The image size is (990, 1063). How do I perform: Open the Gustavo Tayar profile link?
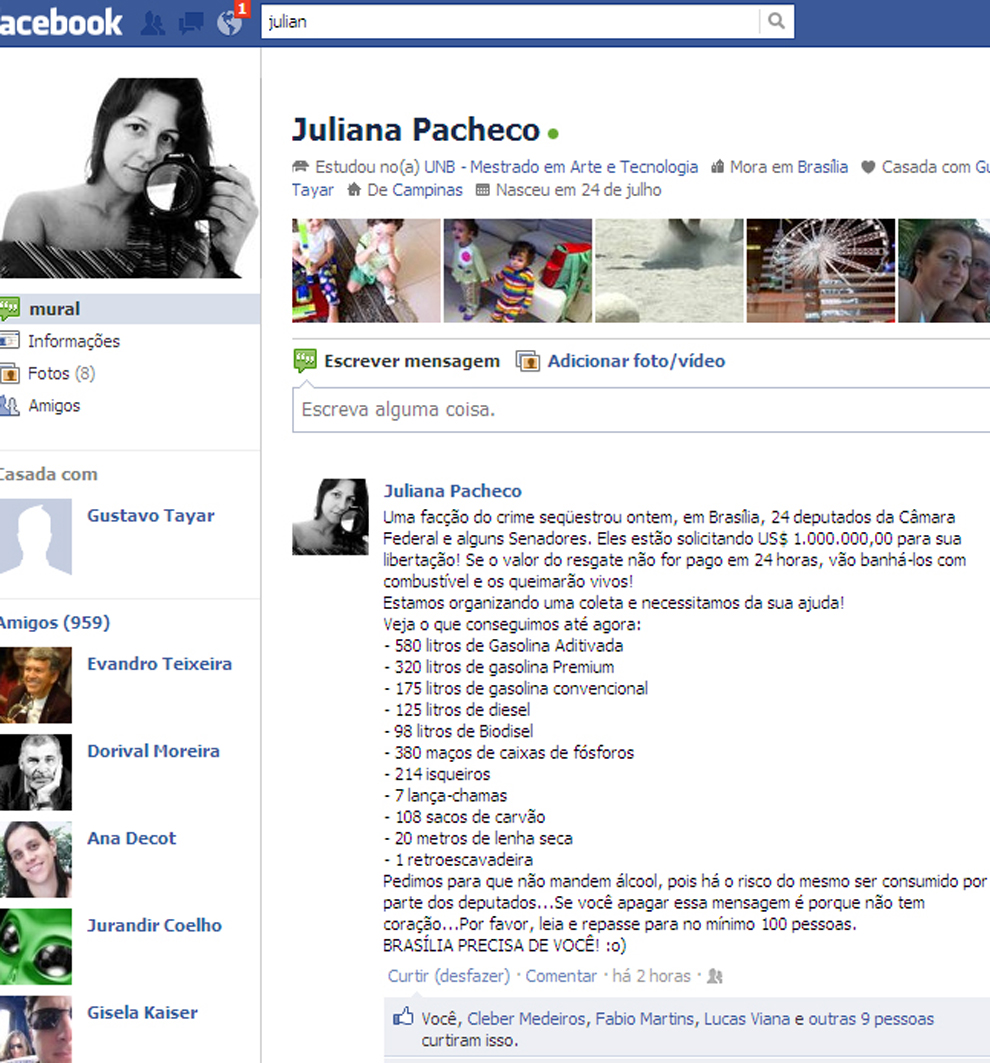pyautogui.click(x=151, y=516)
